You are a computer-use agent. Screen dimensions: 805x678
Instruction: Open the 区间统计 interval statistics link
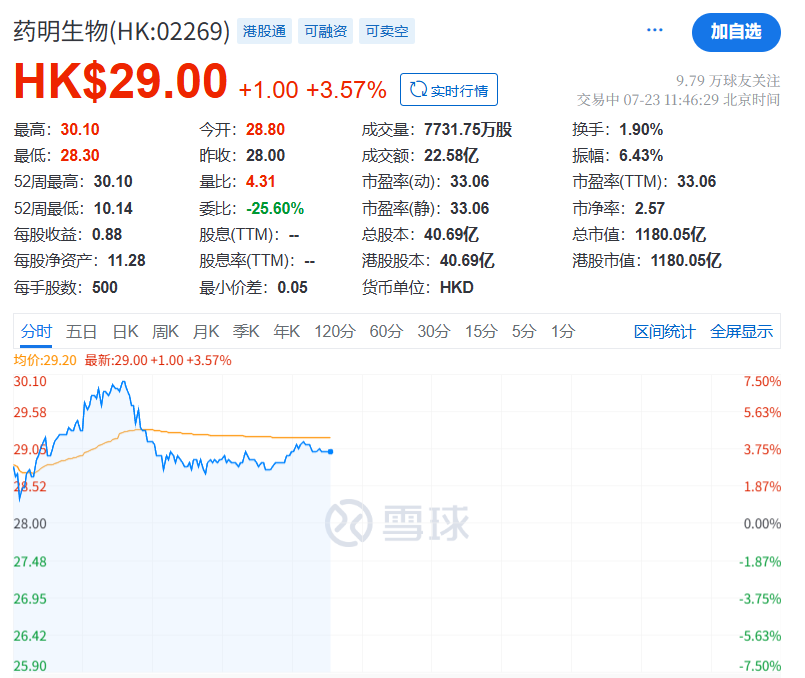point(664,332)
